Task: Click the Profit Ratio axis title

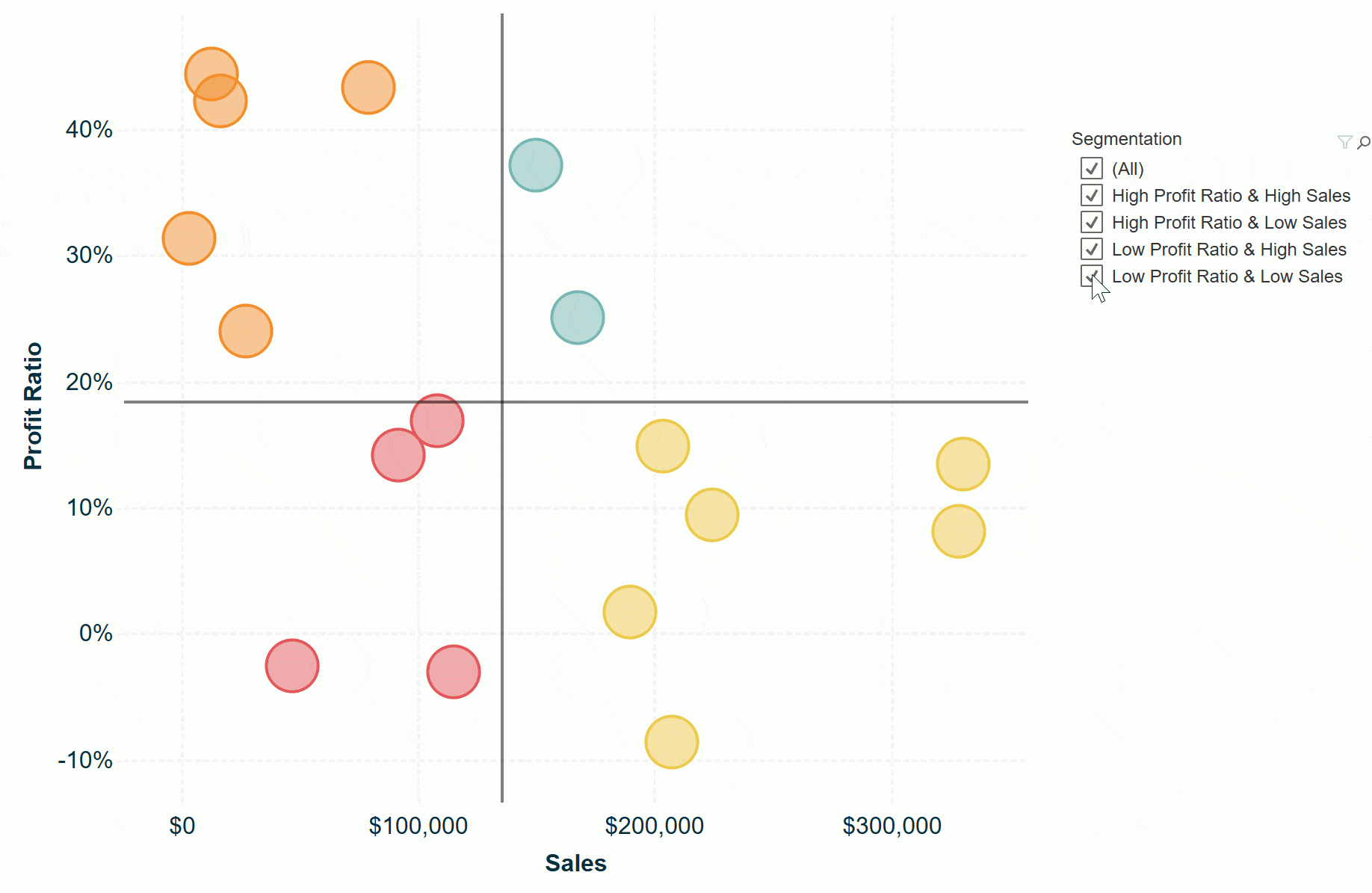Action: tap(33, 406)
